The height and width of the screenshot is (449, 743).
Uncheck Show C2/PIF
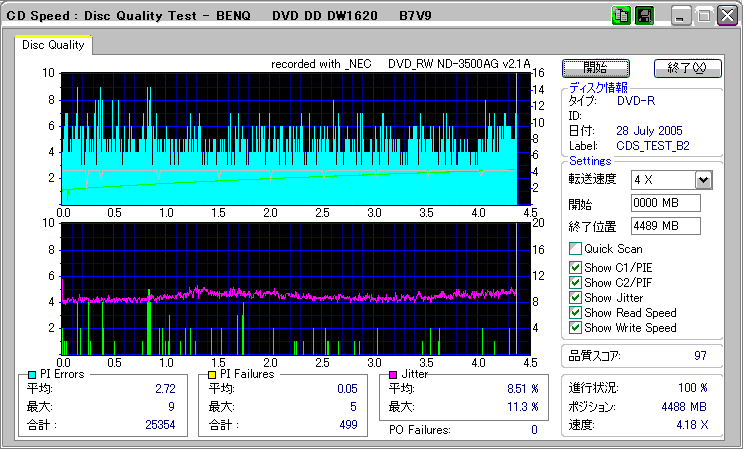[x=575, y=281]
